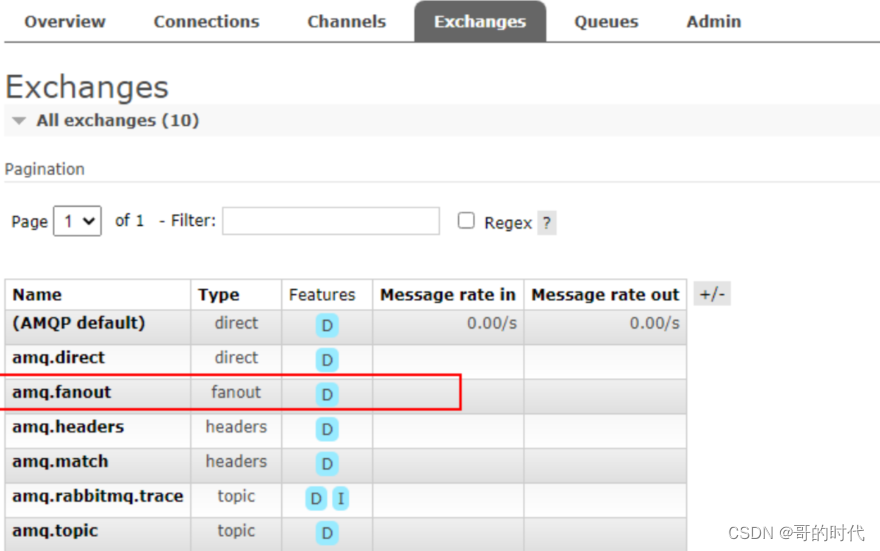
Task: Switch to the Admin tab
Action: pyautogui.click(x=714, y=21)
